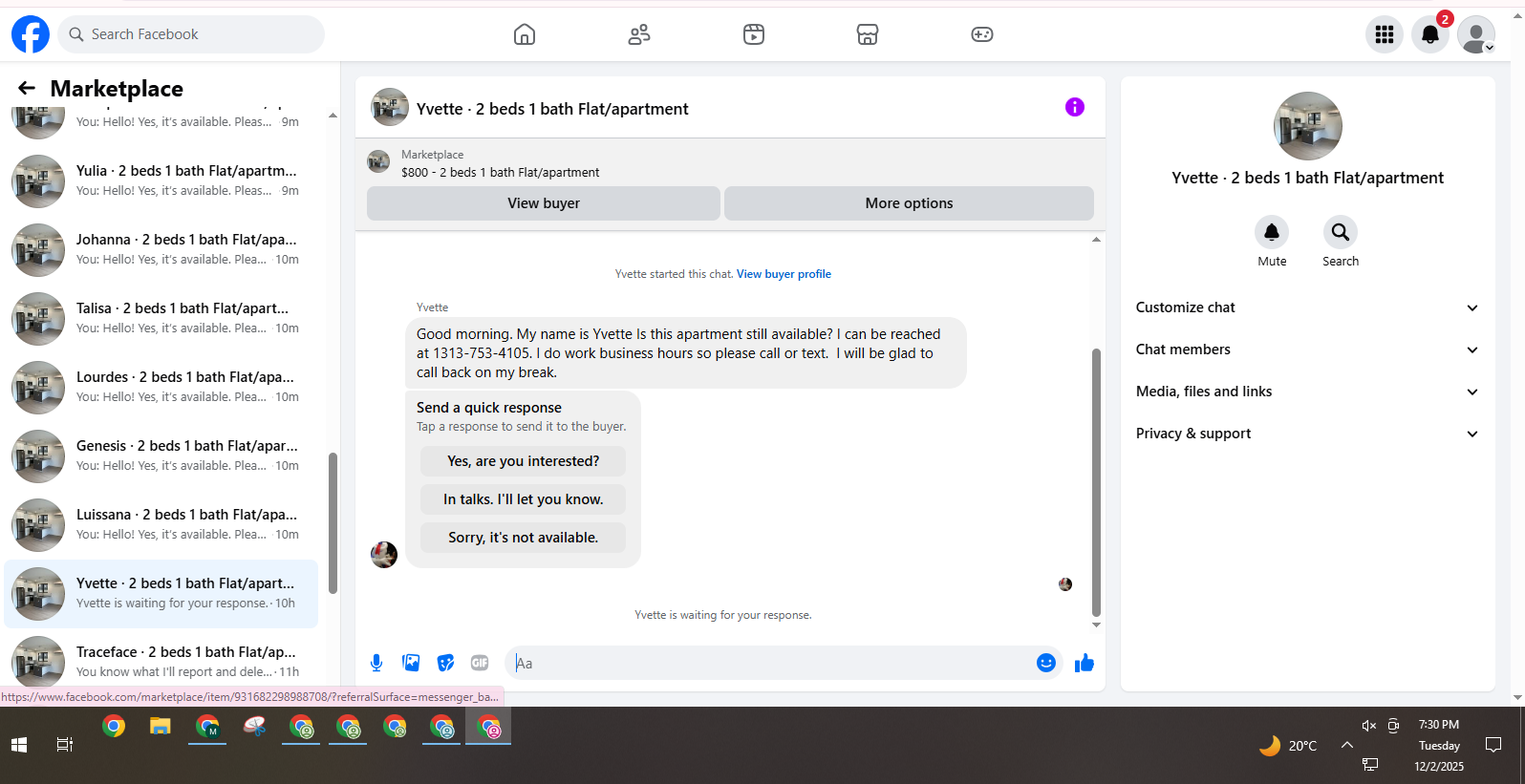Show hidden system tray icons chevron
This screenshot has height=784, width=1525.
(x=1347, y=745)
